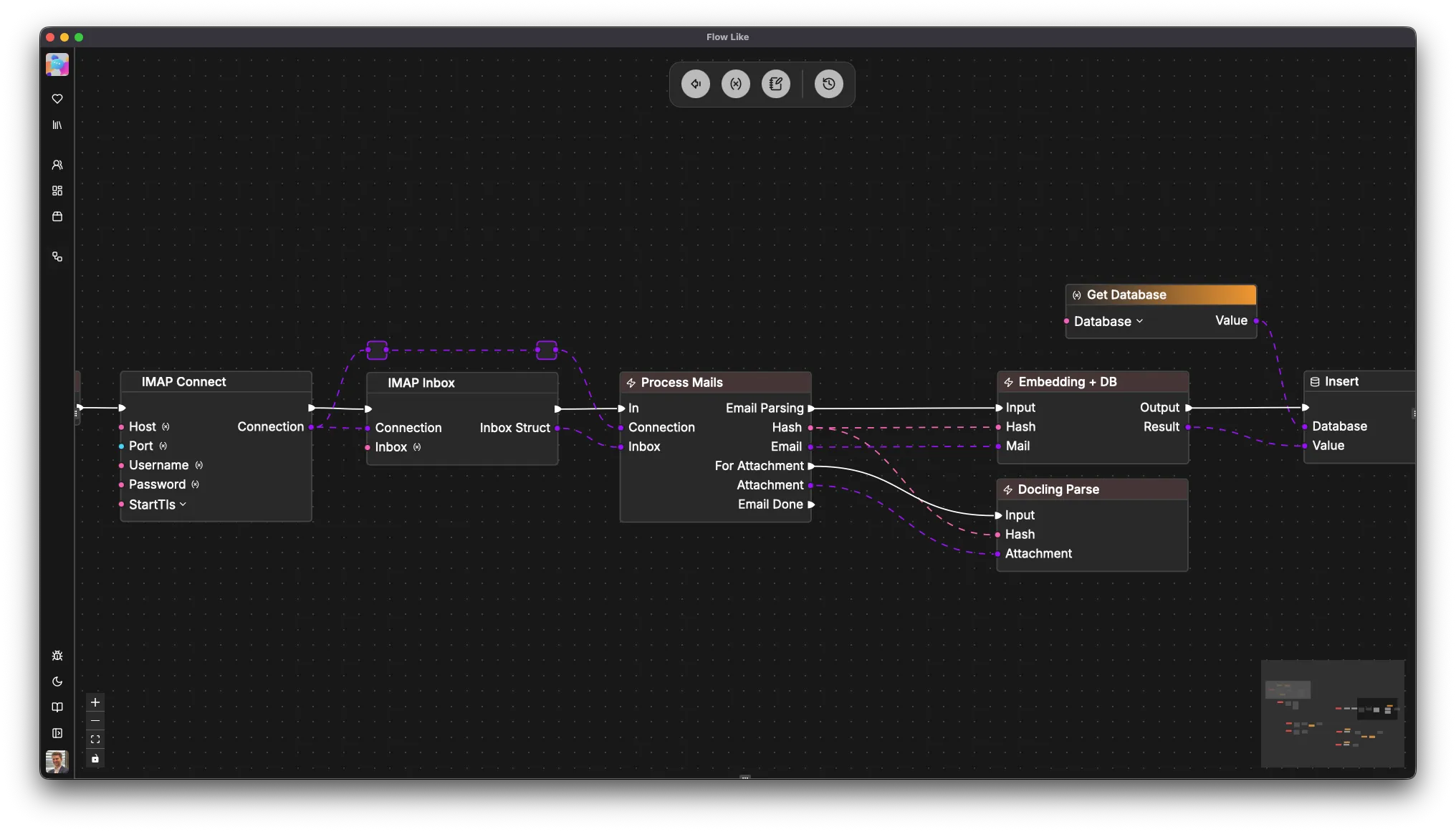Open the library icon in the sidebar
Screen dimensions: 1456x832
[x=57, y=125]
